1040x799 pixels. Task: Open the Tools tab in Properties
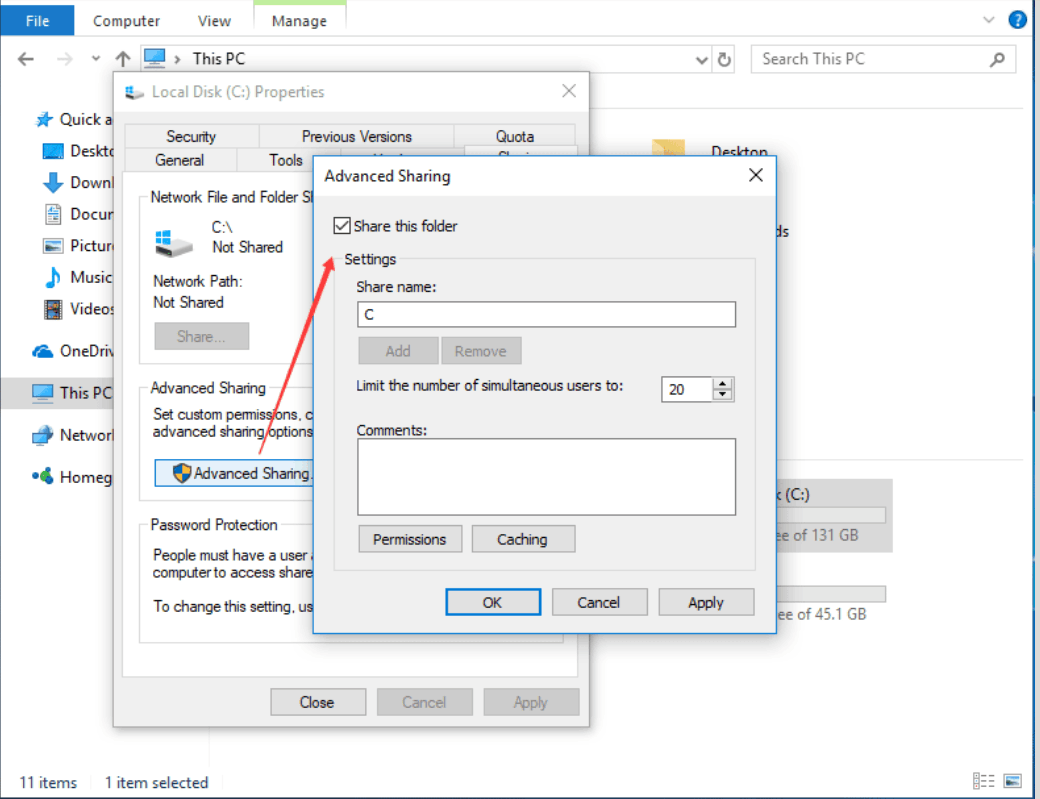(286, 160)
